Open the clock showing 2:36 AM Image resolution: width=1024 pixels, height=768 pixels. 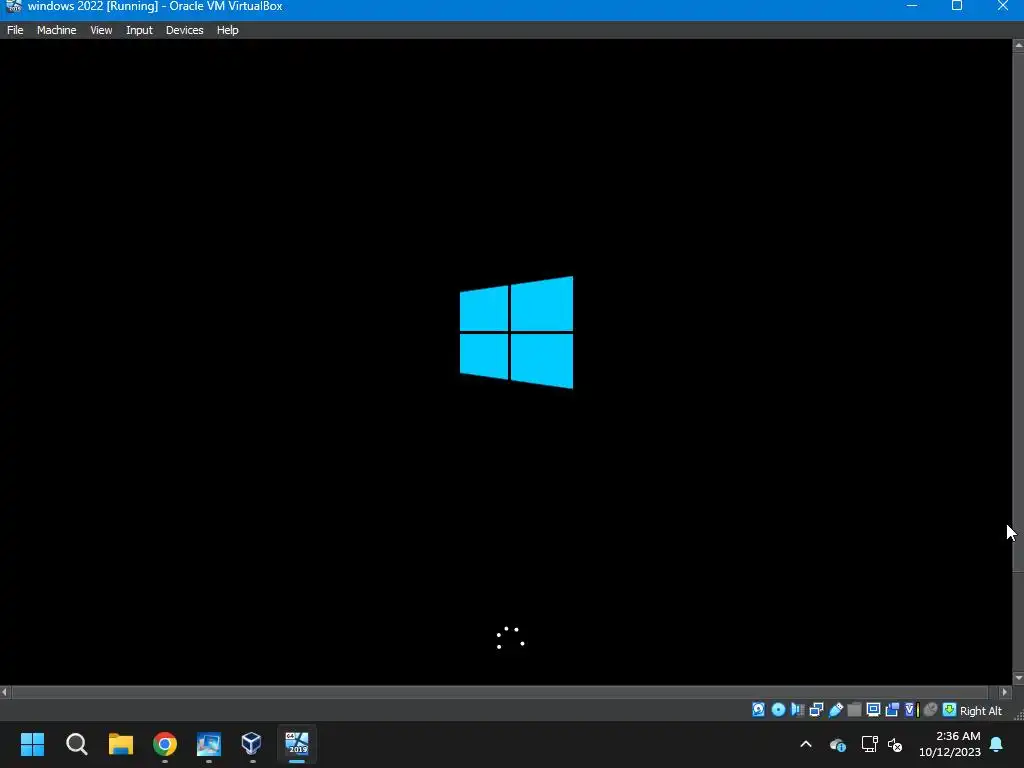click(x=950, y=744)
